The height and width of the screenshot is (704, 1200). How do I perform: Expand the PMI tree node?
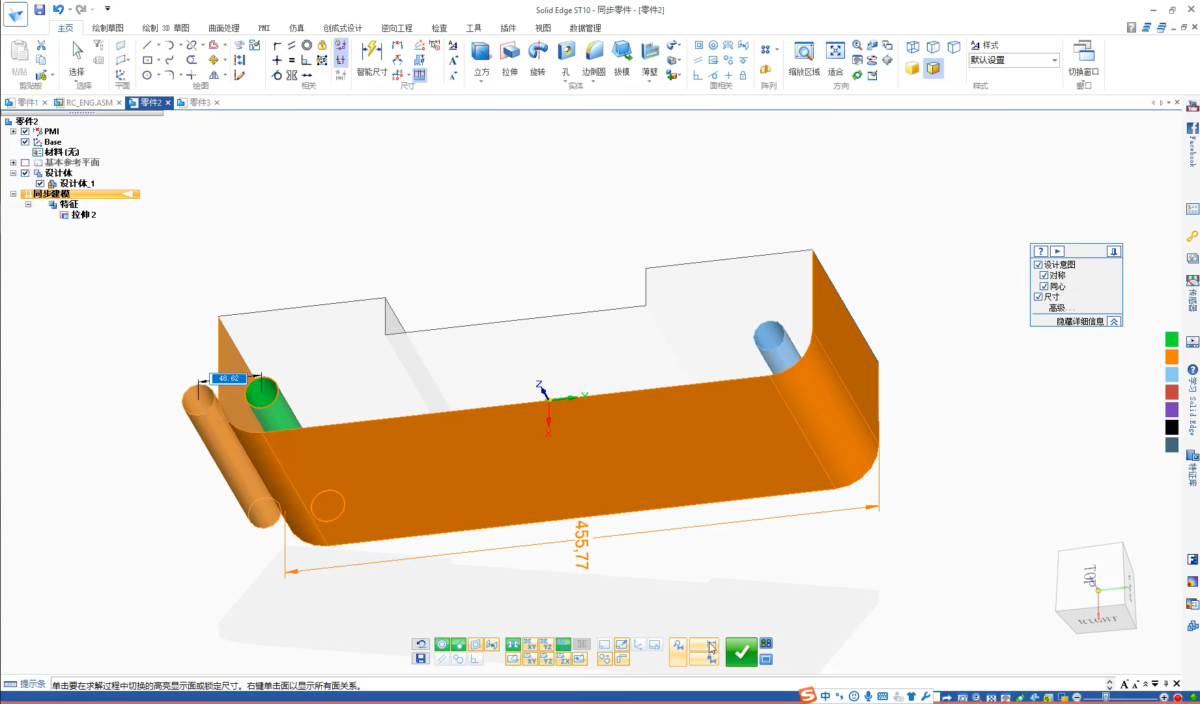(x=13, y=131)
